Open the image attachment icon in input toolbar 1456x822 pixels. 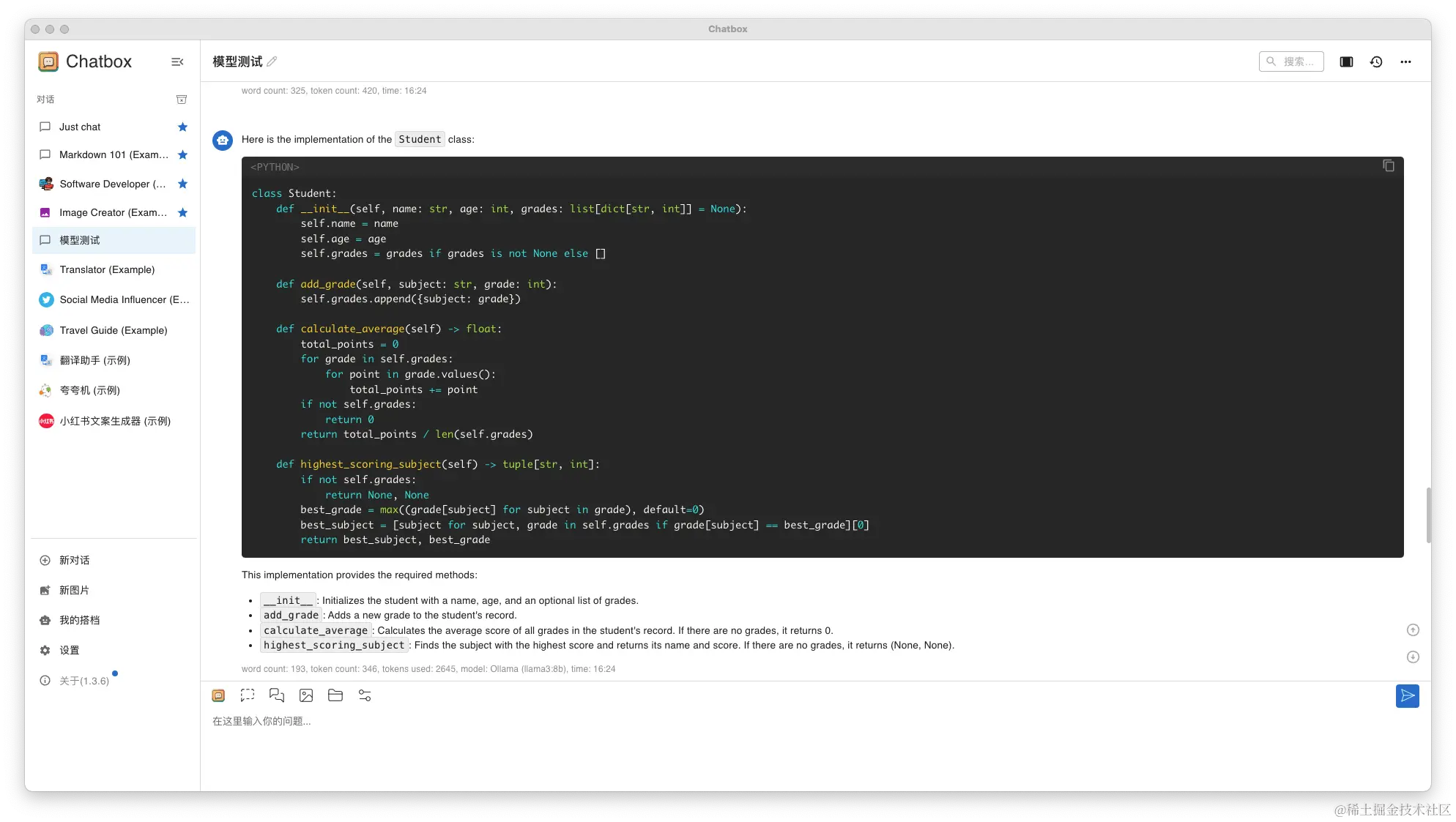[x=306, y=695]
